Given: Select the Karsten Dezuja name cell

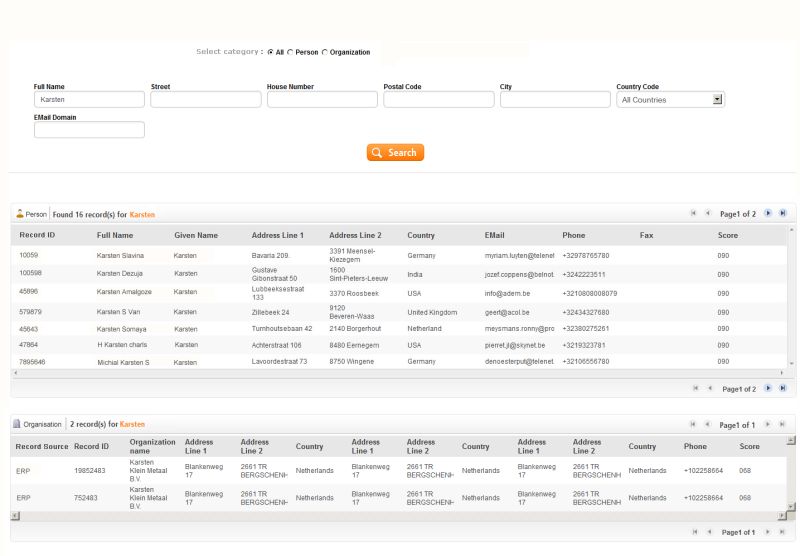Looking at the screenshot, I should point(120,273).
